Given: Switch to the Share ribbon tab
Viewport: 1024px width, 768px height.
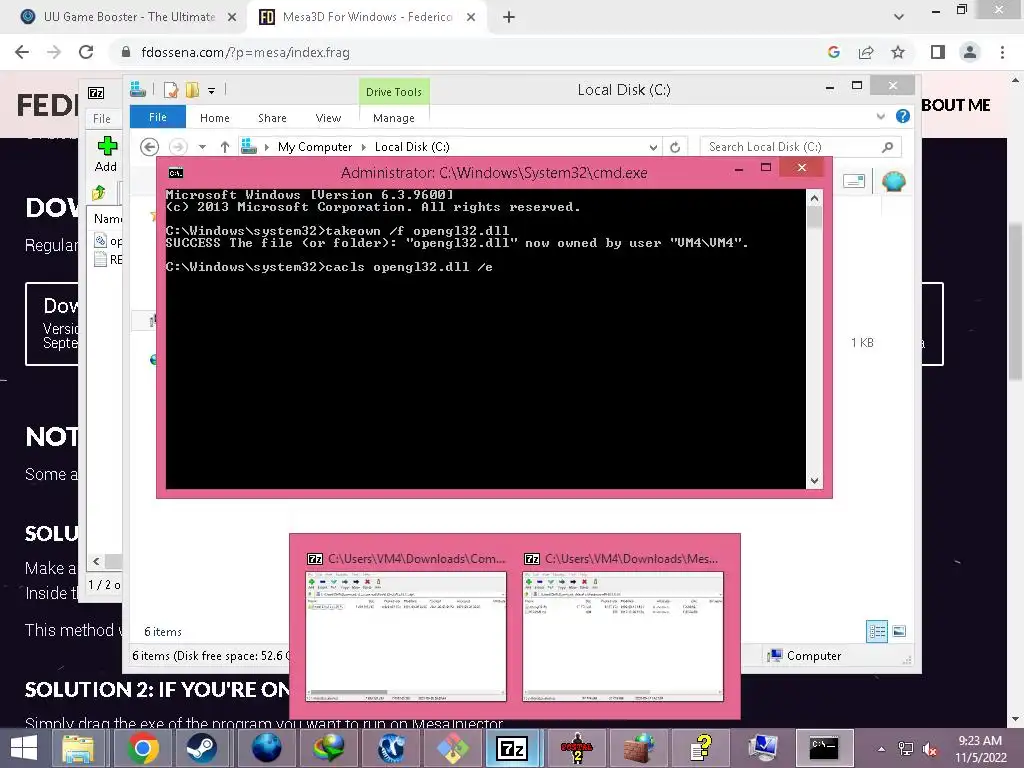Looking at the screenshot, I should click(272, 118).
